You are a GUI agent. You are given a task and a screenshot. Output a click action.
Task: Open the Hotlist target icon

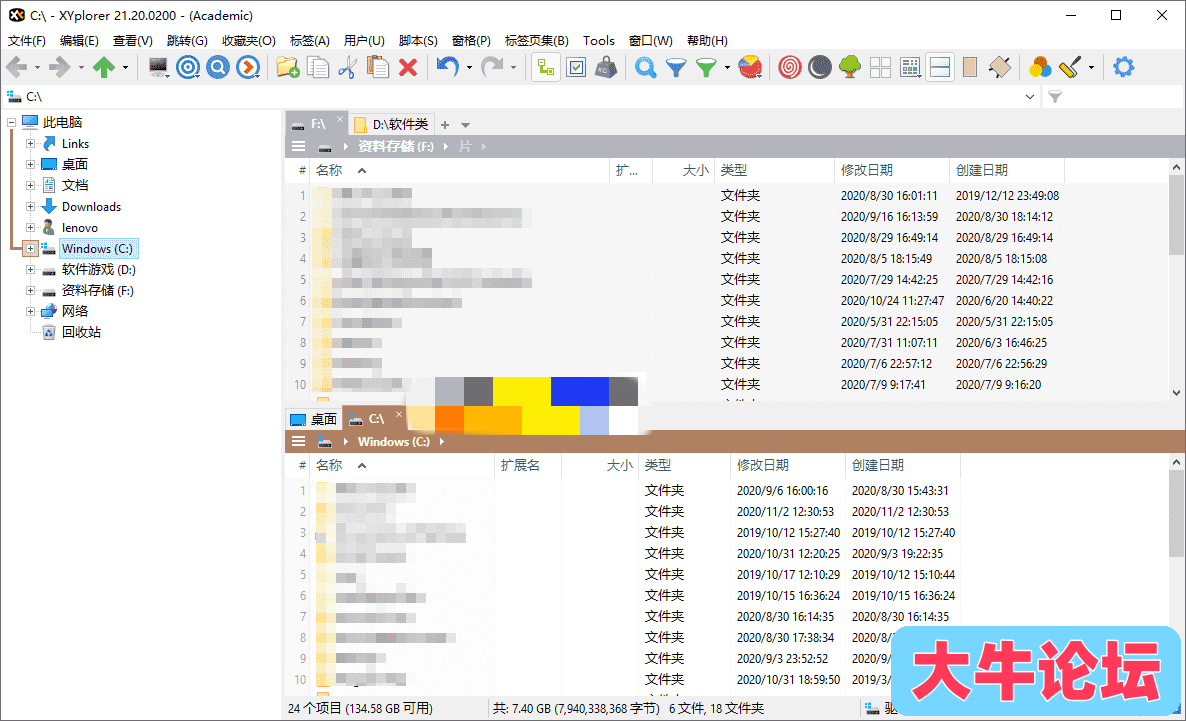click(188, 67)
